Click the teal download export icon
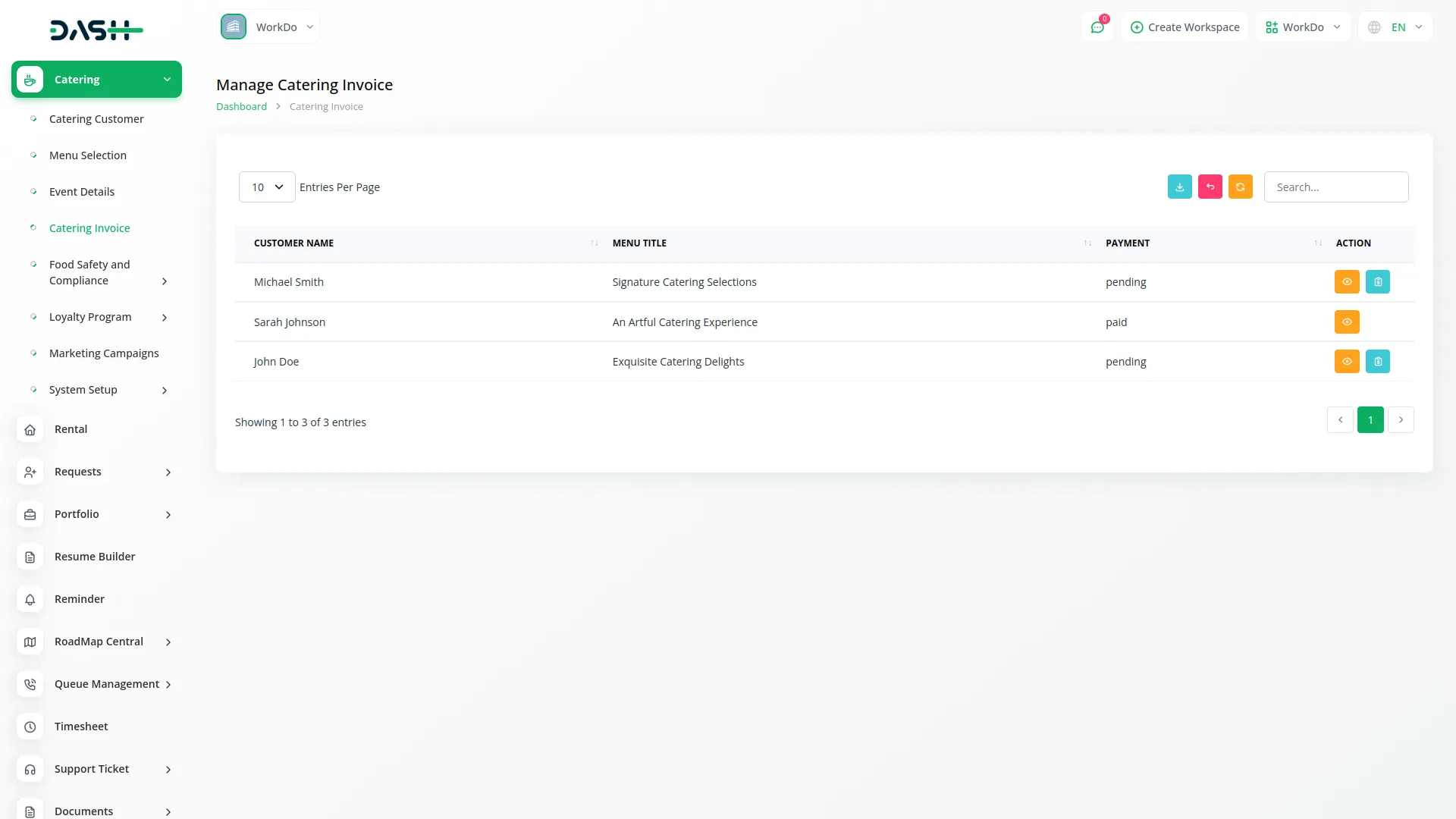The height and width of the screenshot is (819, 1456). point(1179,187)
